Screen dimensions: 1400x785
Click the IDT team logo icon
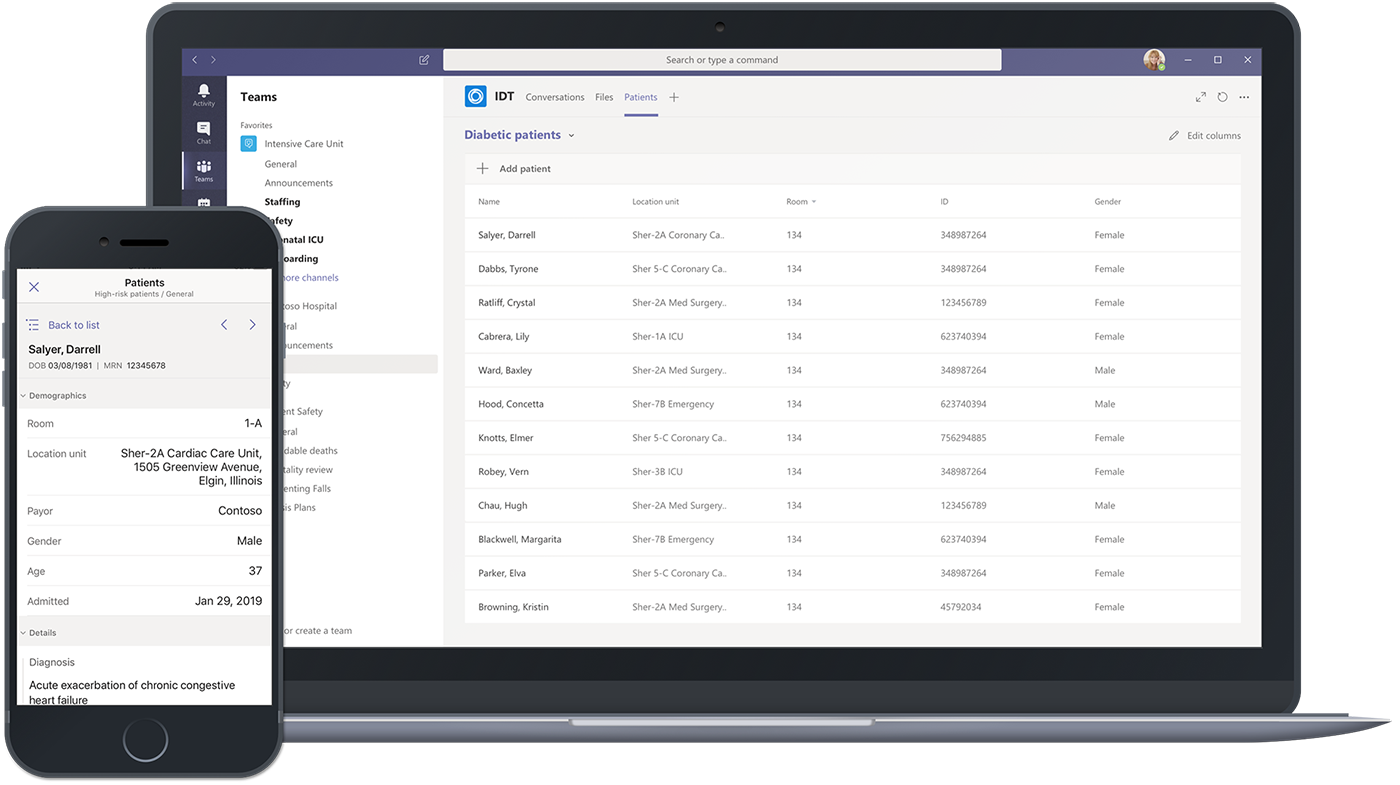tap(474, 96)
